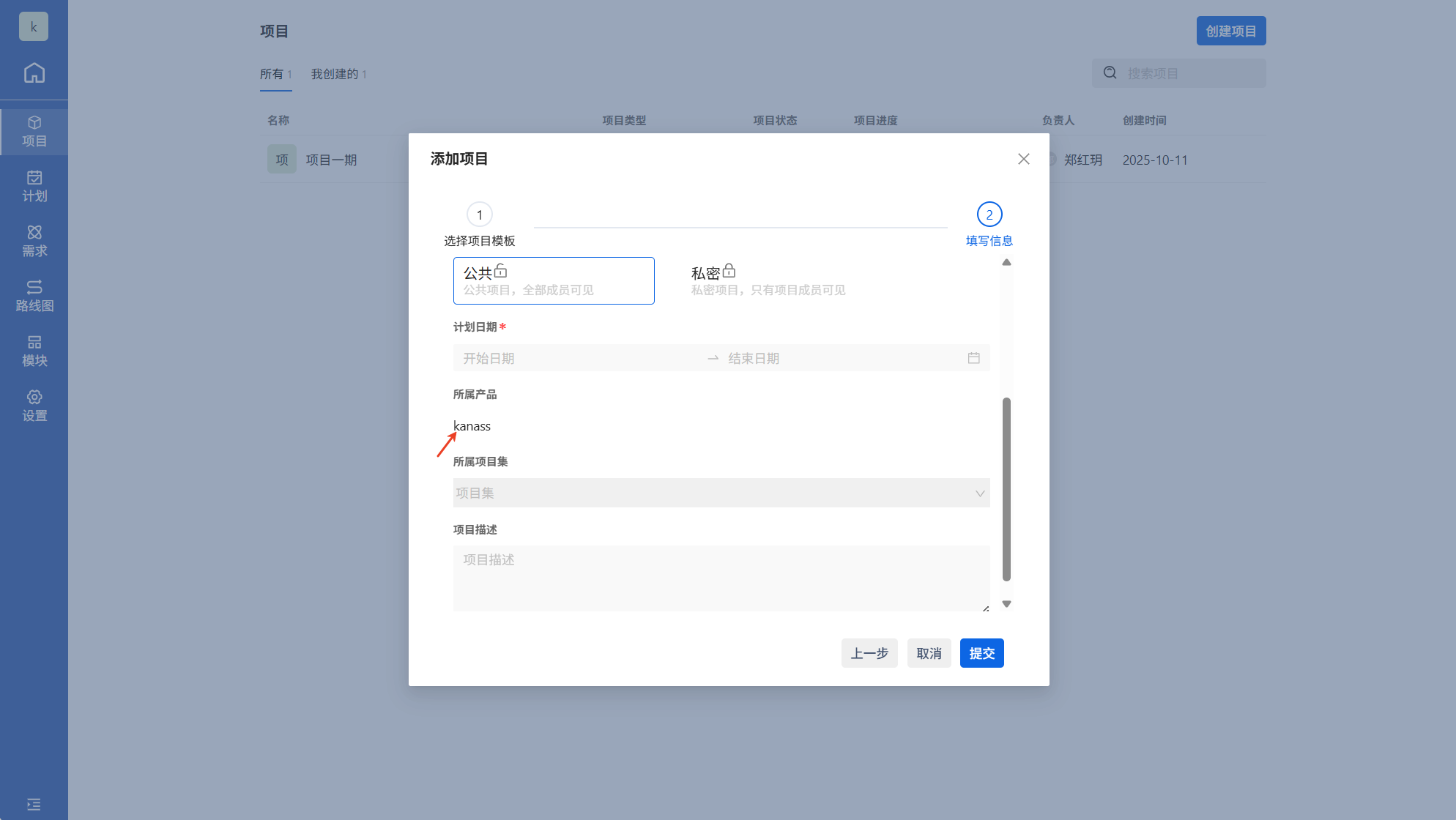Go to 需求 icon in sidebar
The image size is (1456, 820).
tap(34, 233)
